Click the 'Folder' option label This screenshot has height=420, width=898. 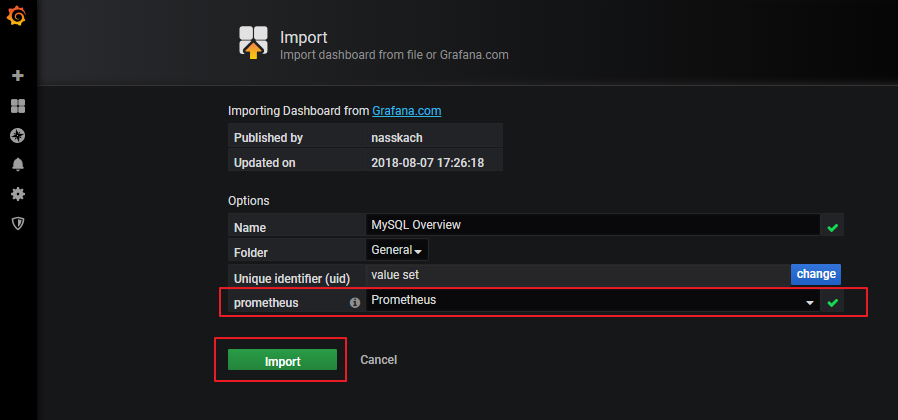[x=251, y=253]
